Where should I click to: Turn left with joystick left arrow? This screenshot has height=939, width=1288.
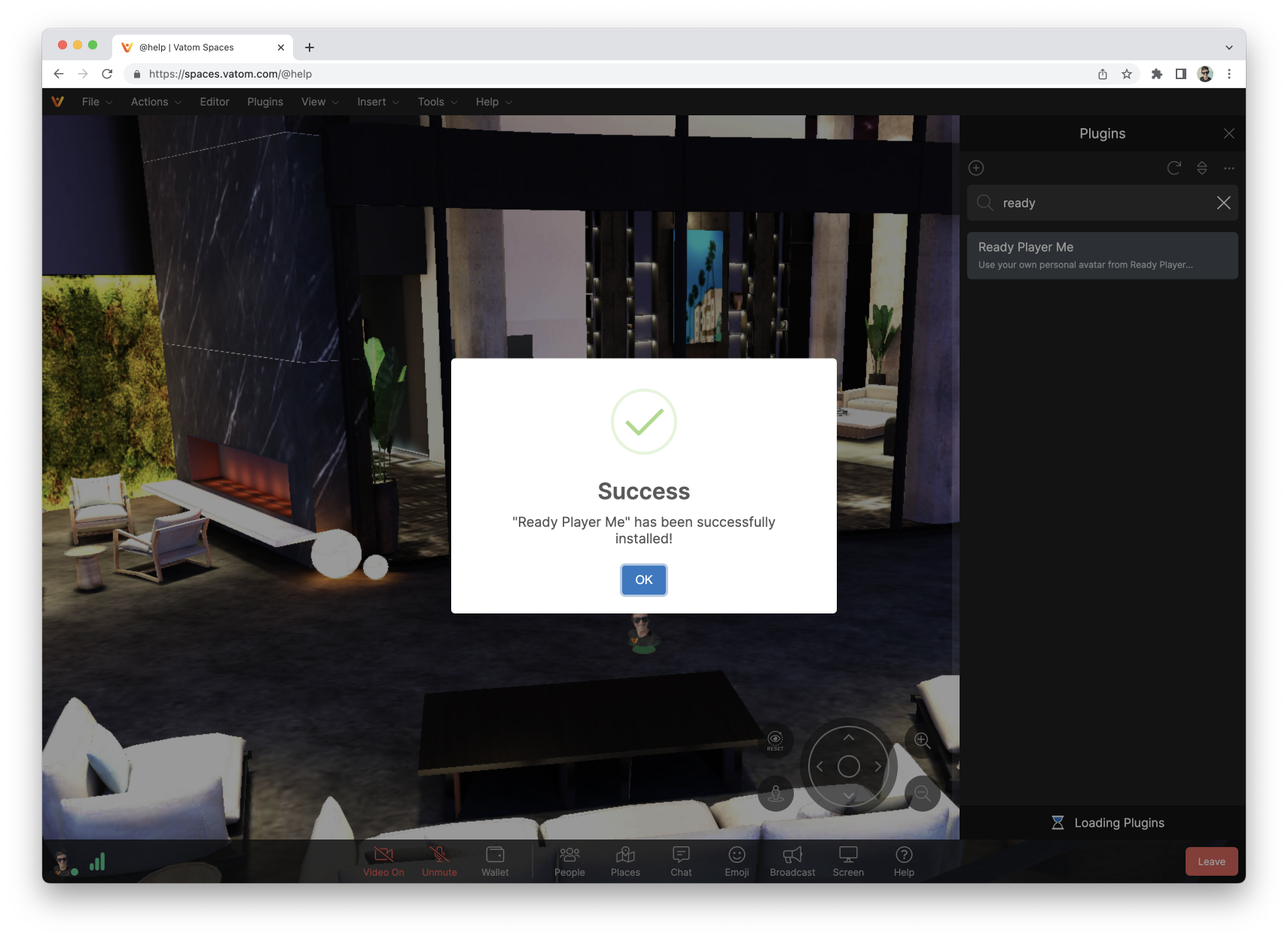[819, 766]
